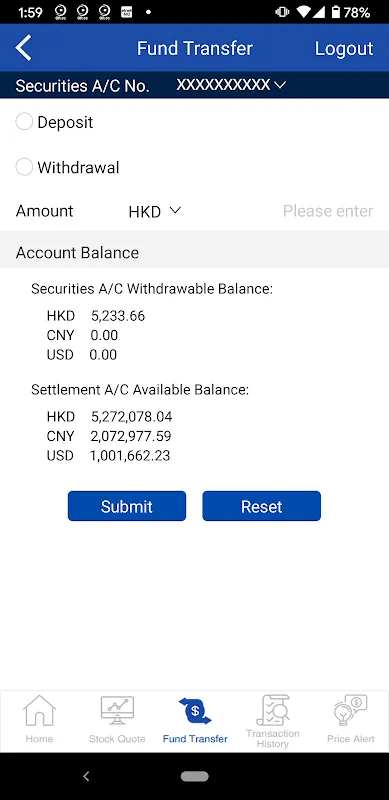Open the Home tab icon
The width and height of the screenshot is (389, 800).
tap(39, 711)
